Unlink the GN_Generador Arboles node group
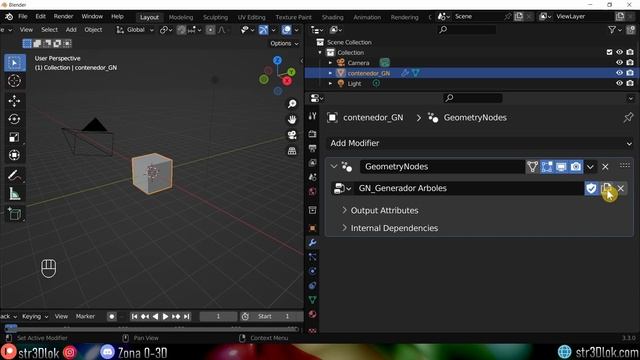Screen dimensions: 640x360 [621, 188]
